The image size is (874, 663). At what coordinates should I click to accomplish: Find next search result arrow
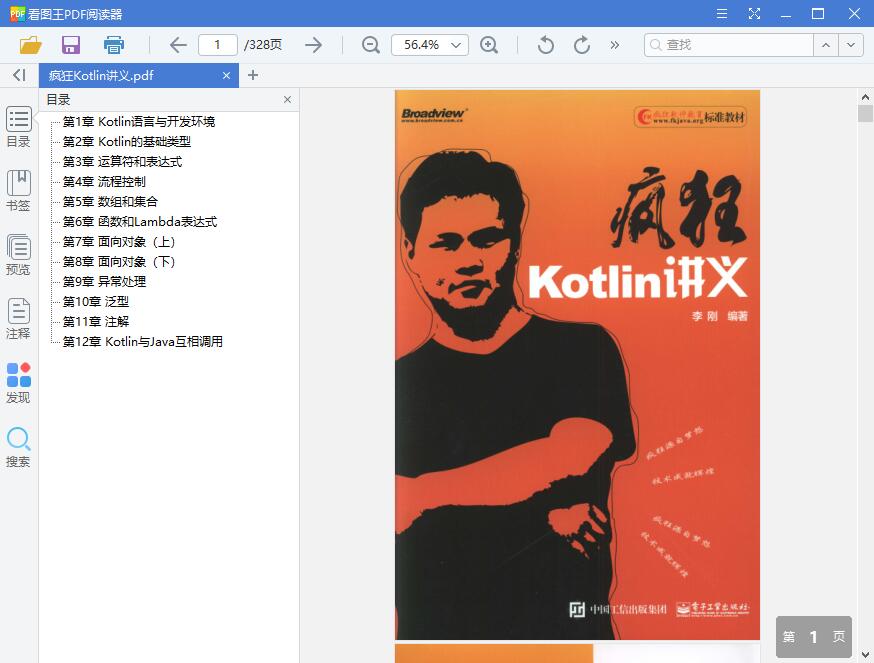pos(851,45)
